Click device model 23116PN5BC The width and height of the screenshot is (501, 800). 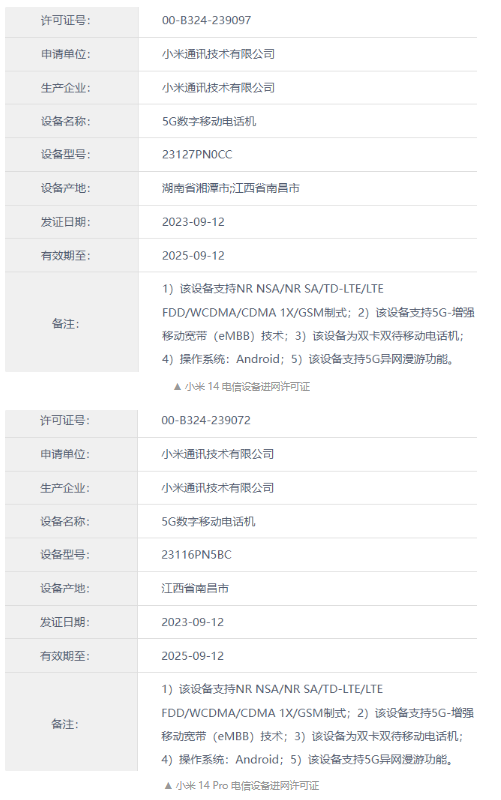click(196, 555)
